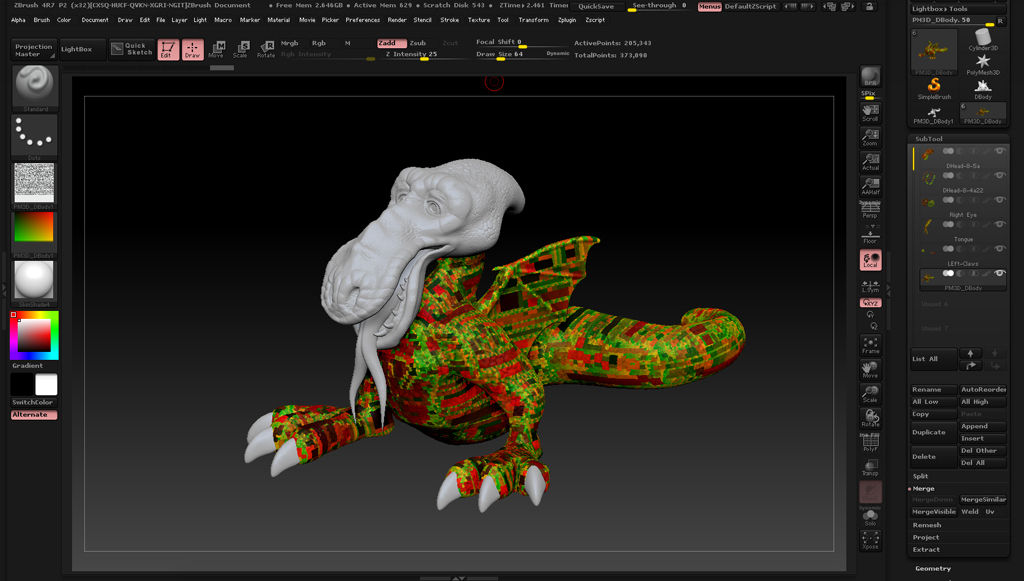Open the Transform menu

[x=534, y=20]
